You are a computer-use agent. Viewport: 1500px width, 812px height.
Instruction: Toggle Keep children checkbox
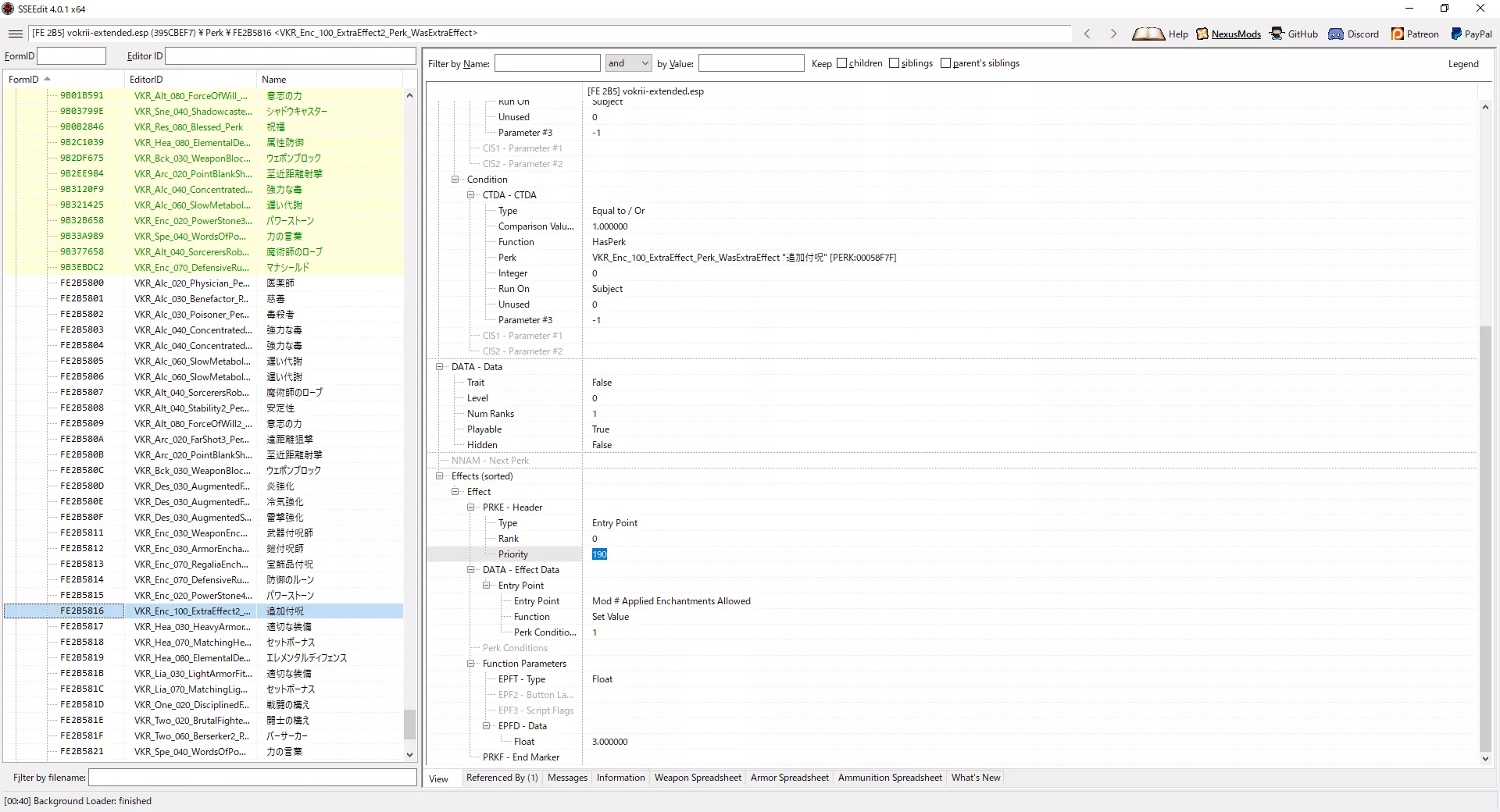(841, 63)
